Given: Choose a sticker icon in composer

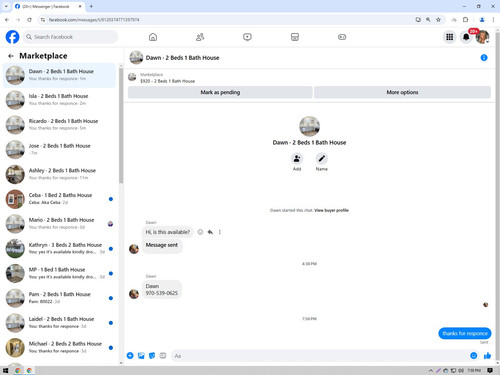Looking at the screenshot, I should tap(152, 356).
